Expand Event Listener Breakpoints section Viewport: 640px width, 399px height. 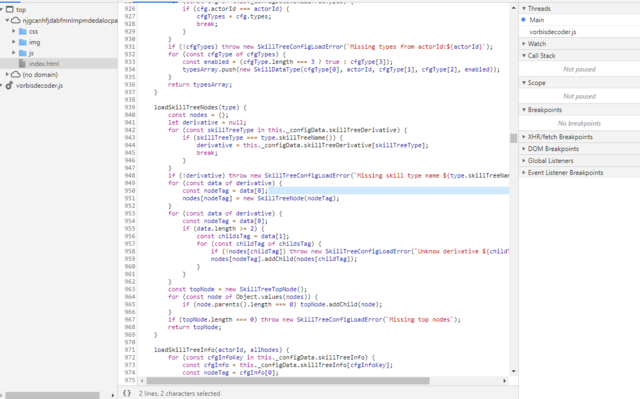pyautogui.click(x=524, y=173)
